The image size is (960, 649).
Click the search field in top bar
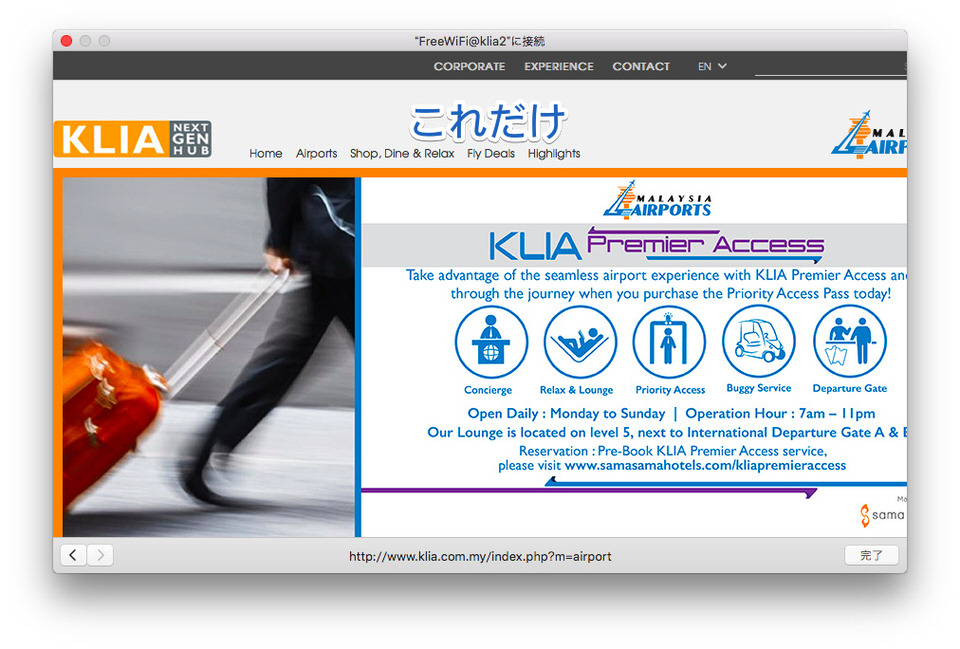tap(831, 66)
